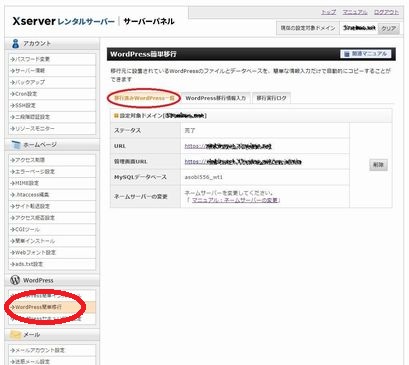Click the トップ link in header
409x365 pixels.
328,12
